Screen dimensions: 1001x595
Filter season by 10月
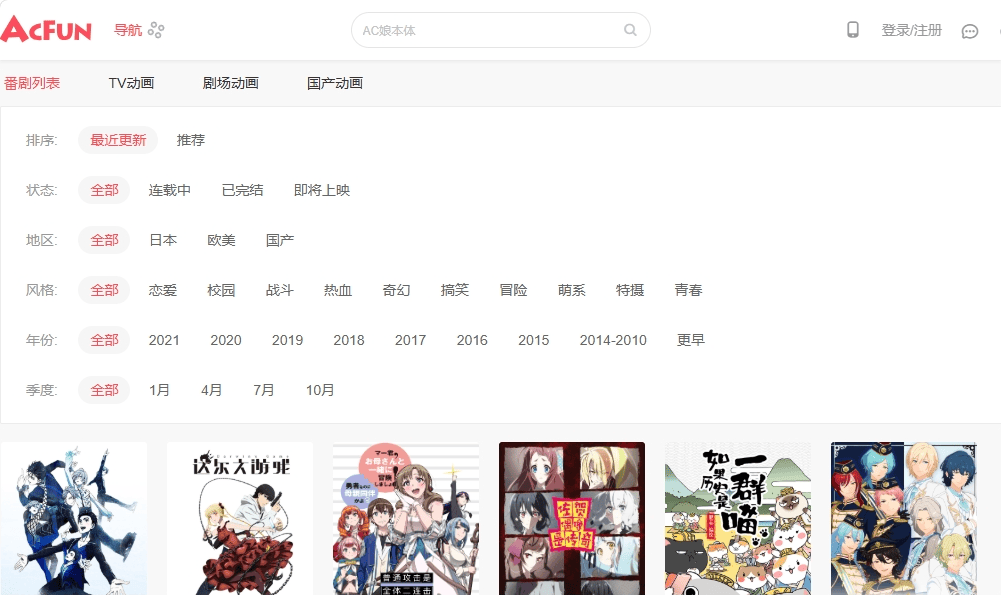click(320, 390)
